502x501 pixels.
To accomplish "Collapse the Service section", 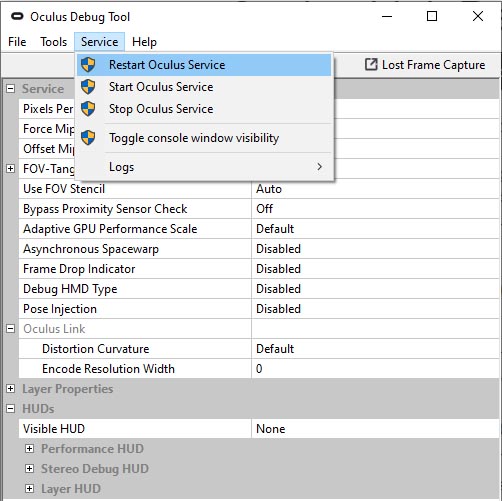I will tap(11, 89).
